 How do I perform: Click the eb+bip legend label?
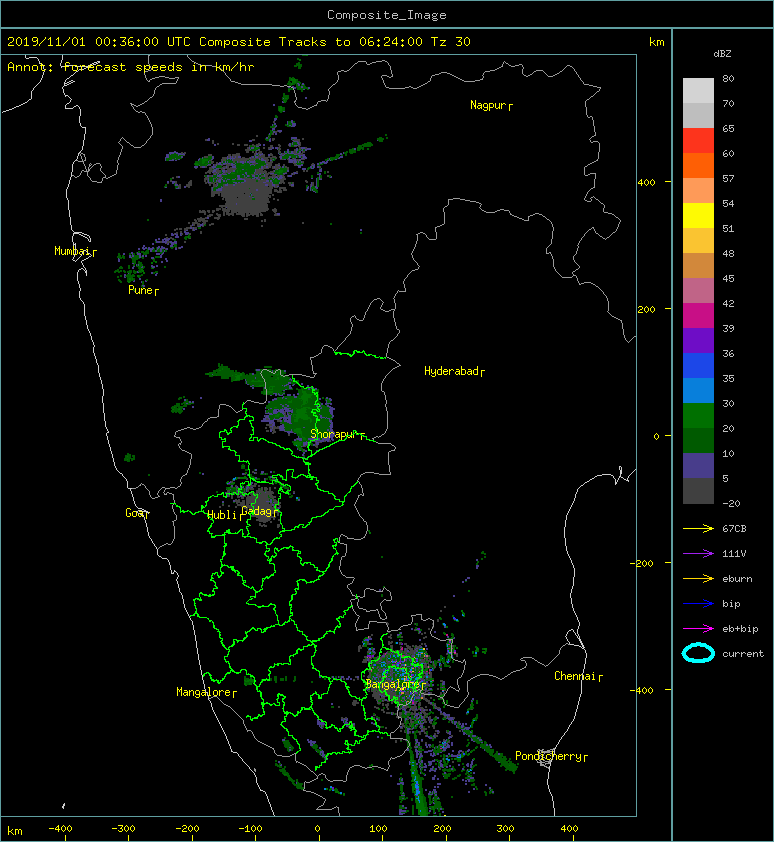pos(740,629)
